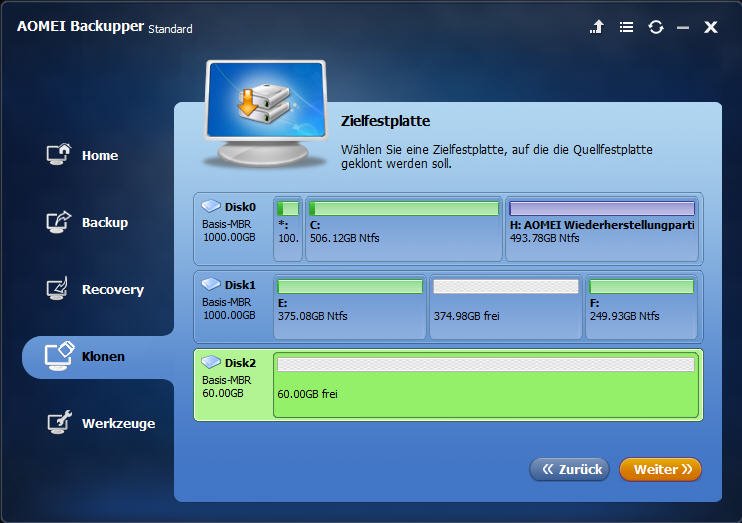Minimize the AOMEI Backupper window
This screenshot has height=523, width=742.
682,28
